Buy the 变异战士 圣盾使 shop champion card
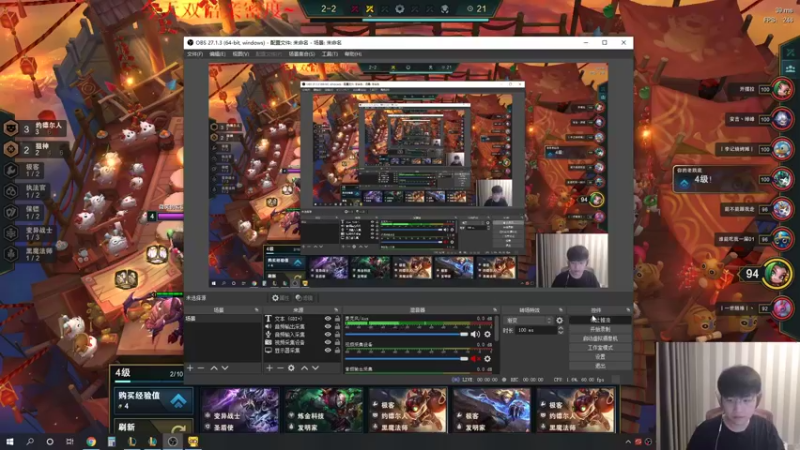800x450 pixels. point(240,410)
